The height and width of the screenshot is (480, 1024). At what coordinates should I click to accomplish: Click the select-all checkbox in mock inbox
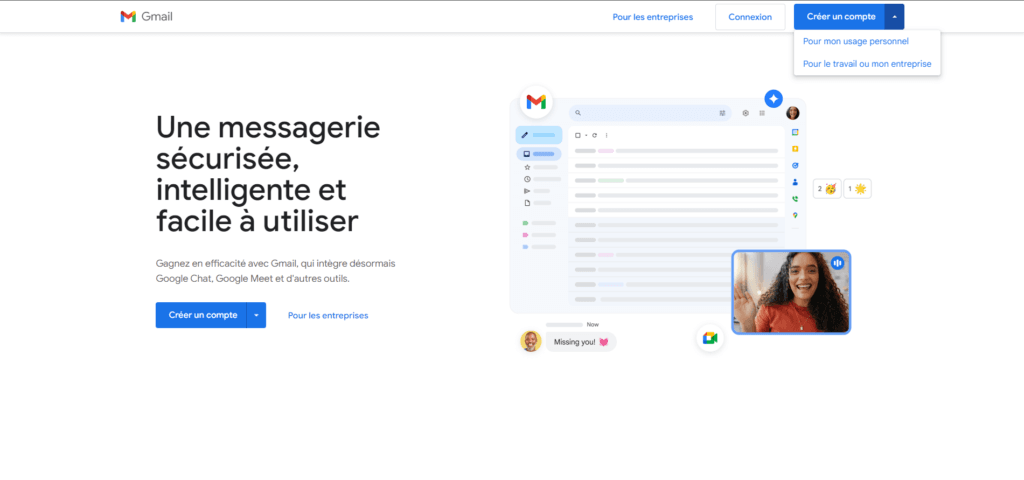pos(577,135)
